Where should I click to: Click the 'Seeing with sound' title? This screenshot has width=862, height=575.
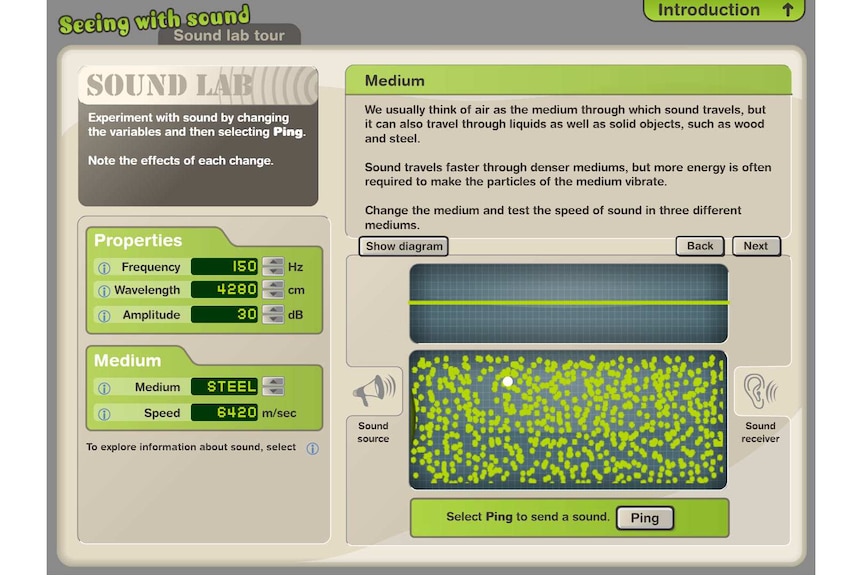[x=154, y=20]
